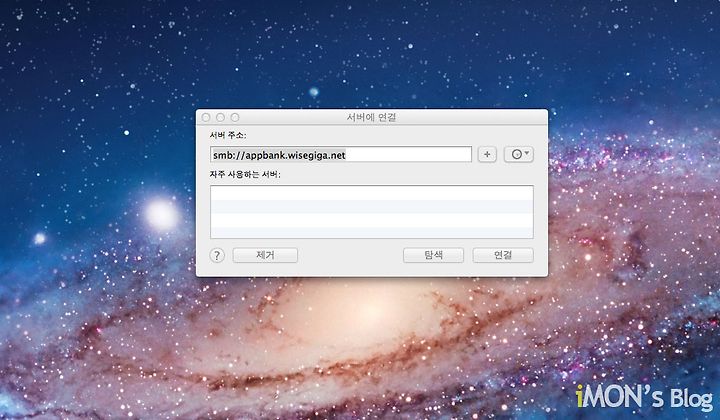Add server address to favorites with plus button
Image resolution: width=720 pixels, height=420 pixels.
tap(487, 155)
